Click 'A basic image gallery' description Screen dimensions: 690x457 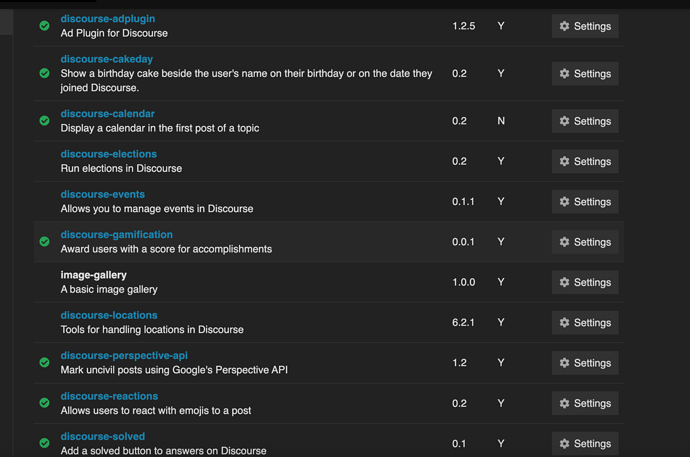click(x=109, y=289)
